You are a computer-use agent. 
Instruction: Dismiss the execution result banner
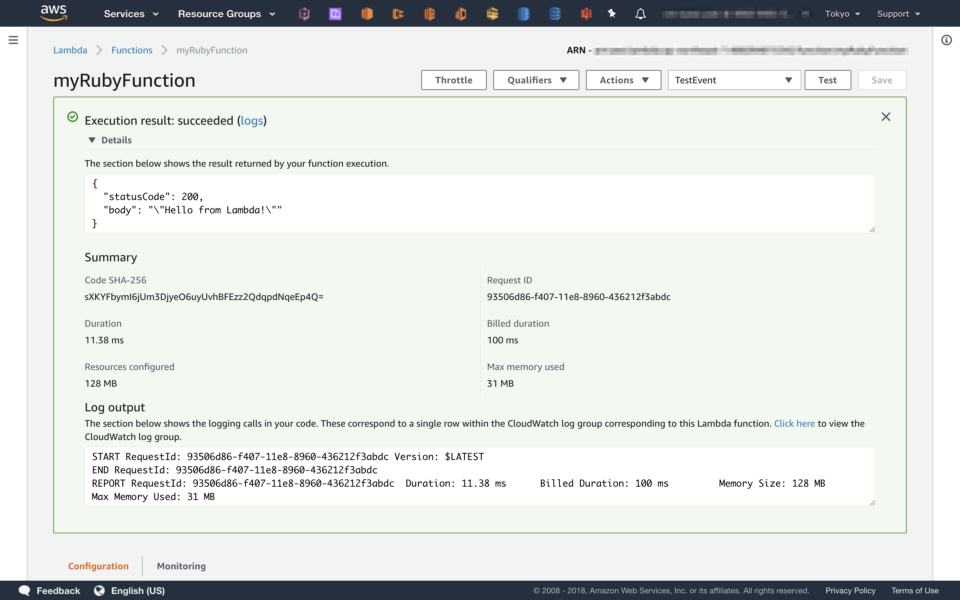click(x=885, y=116)
